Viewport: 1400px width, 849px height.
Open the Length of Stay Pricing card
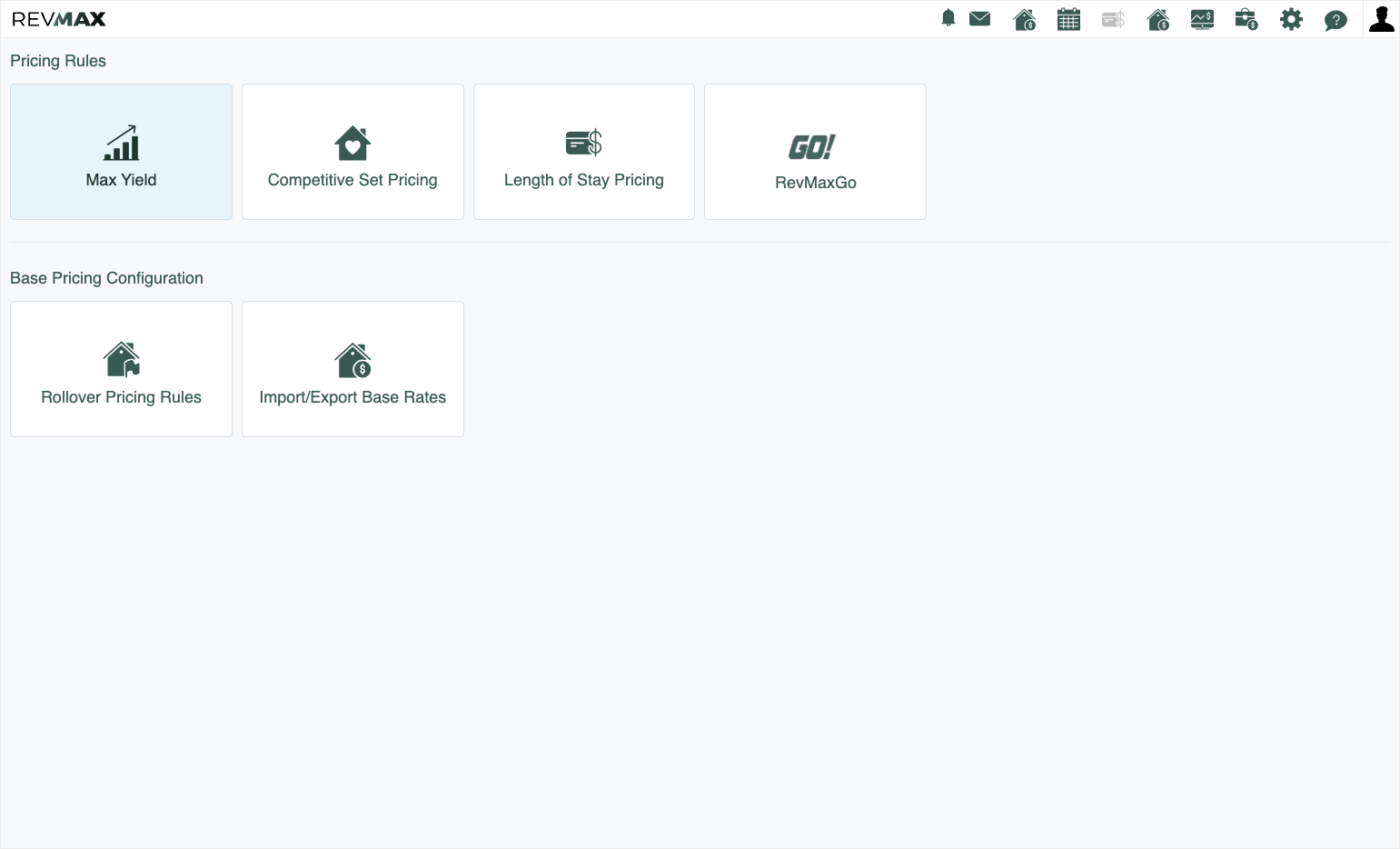tap(584, 152)
